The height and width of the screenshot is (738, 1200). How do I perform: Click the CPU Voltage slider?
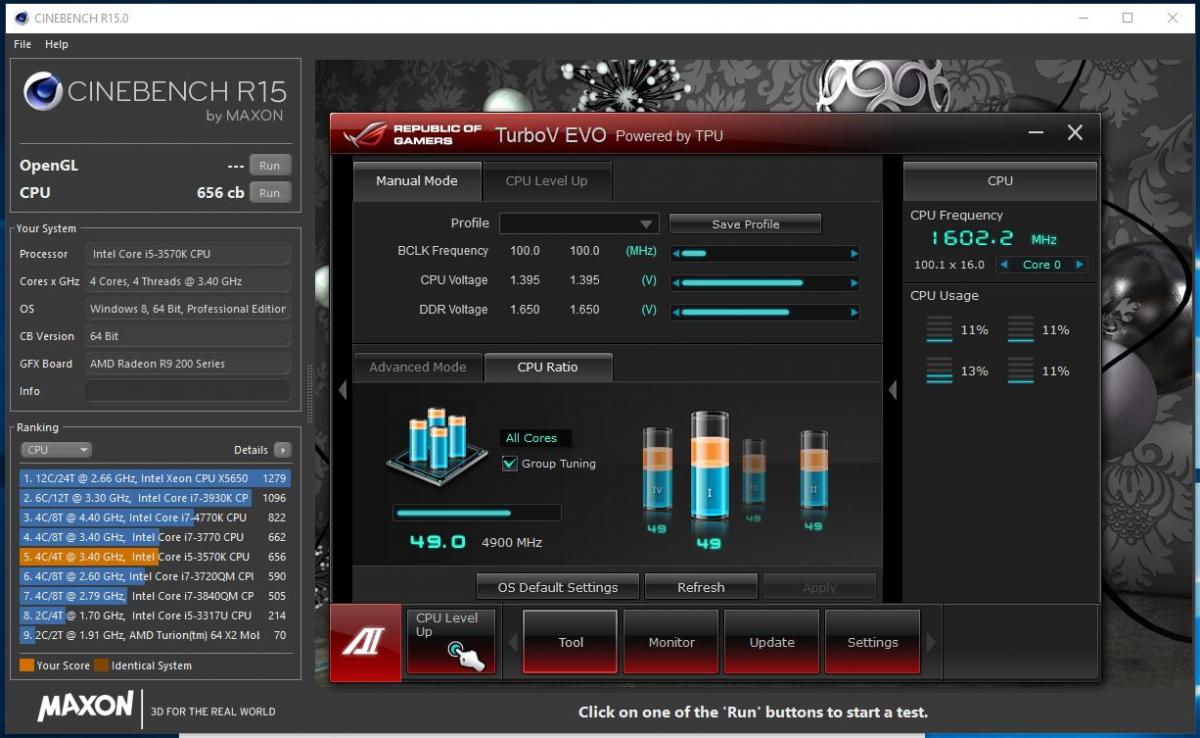765,283
